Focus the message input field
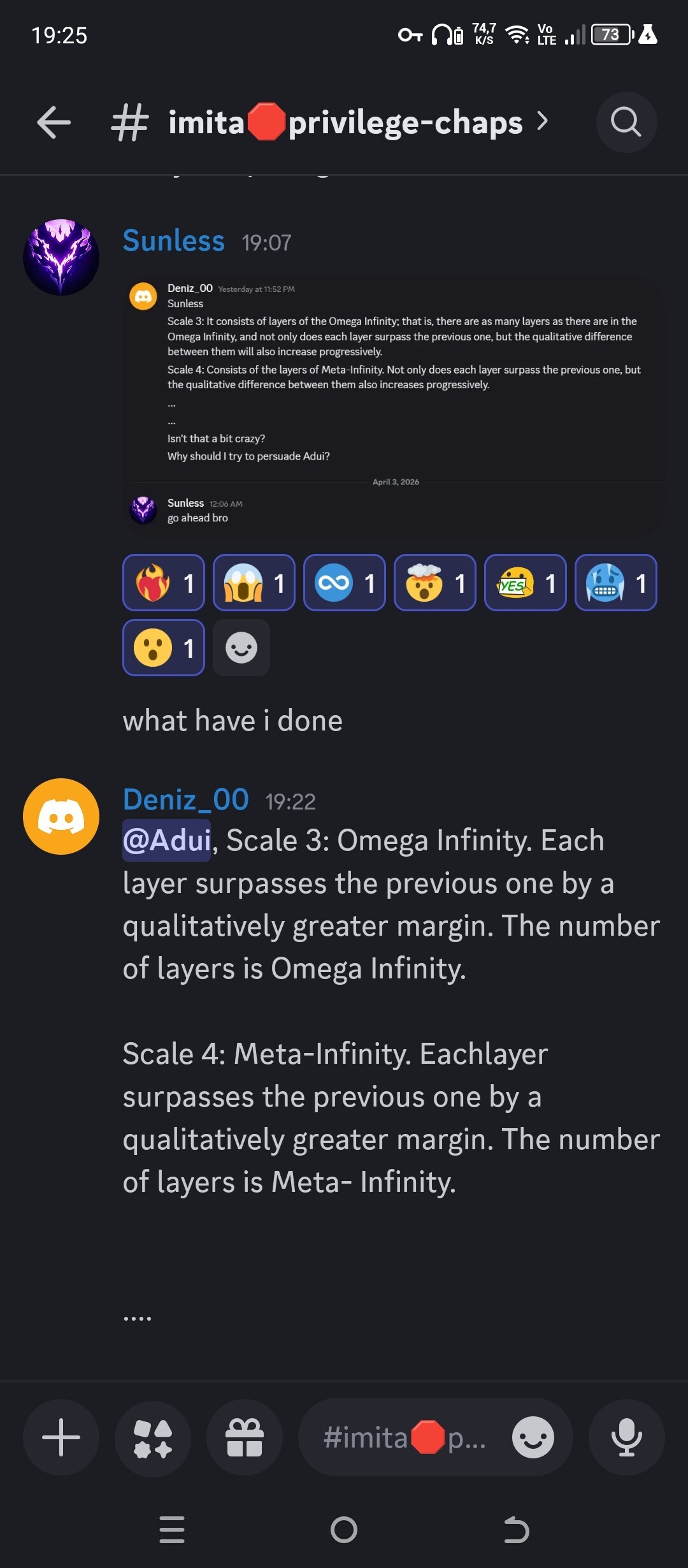Image resolution: width=688 pixels, height=1568 pixels. point(408,1437)
